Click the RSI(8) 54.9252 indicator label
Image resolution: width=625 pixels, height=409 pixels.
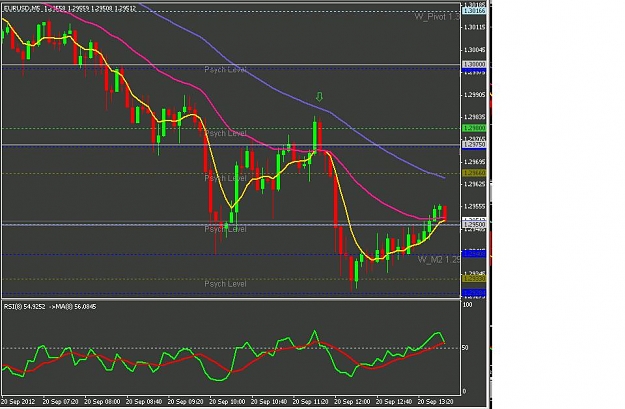[x=24, y=307]
